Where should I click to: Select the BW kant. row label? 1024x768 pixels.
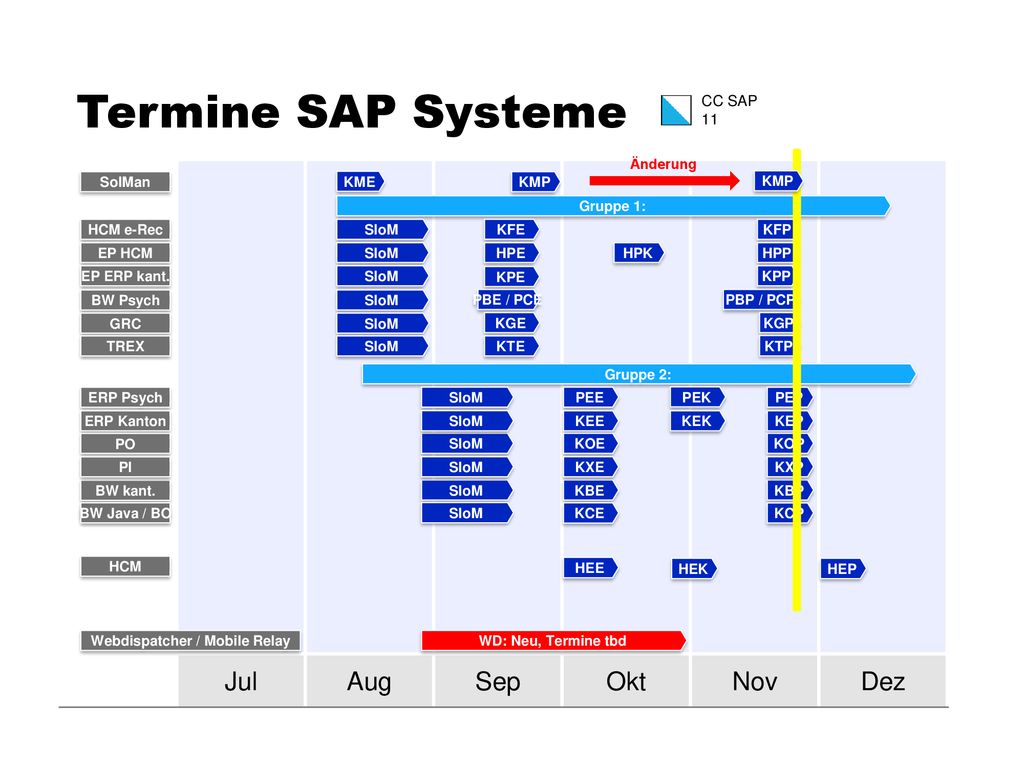125,491
